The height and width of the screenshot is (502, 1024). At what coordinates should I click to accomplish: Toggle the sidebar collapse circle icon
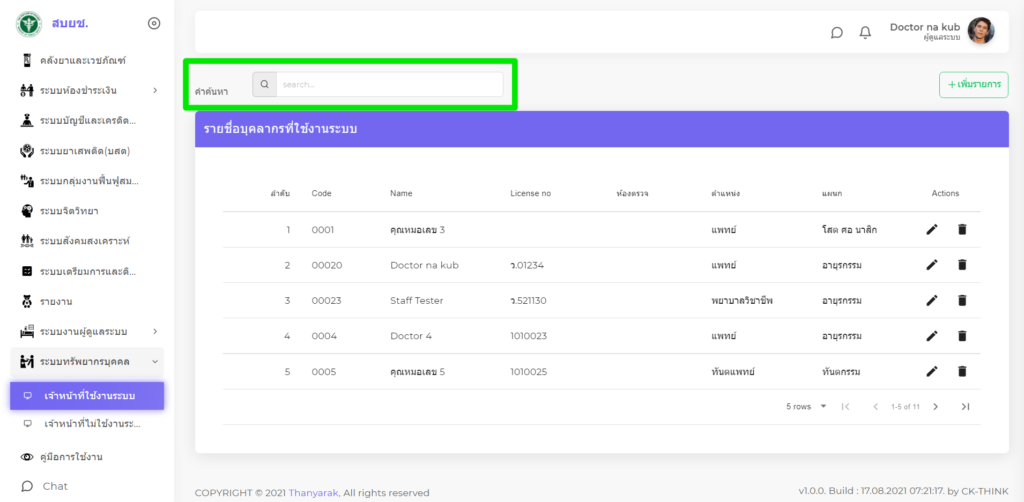click(153, 23)
